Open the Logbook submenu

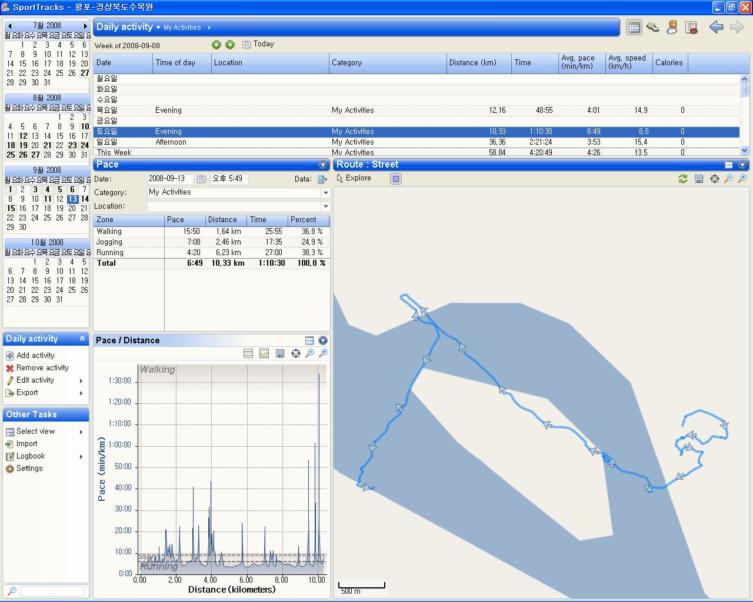pos(44,456)
